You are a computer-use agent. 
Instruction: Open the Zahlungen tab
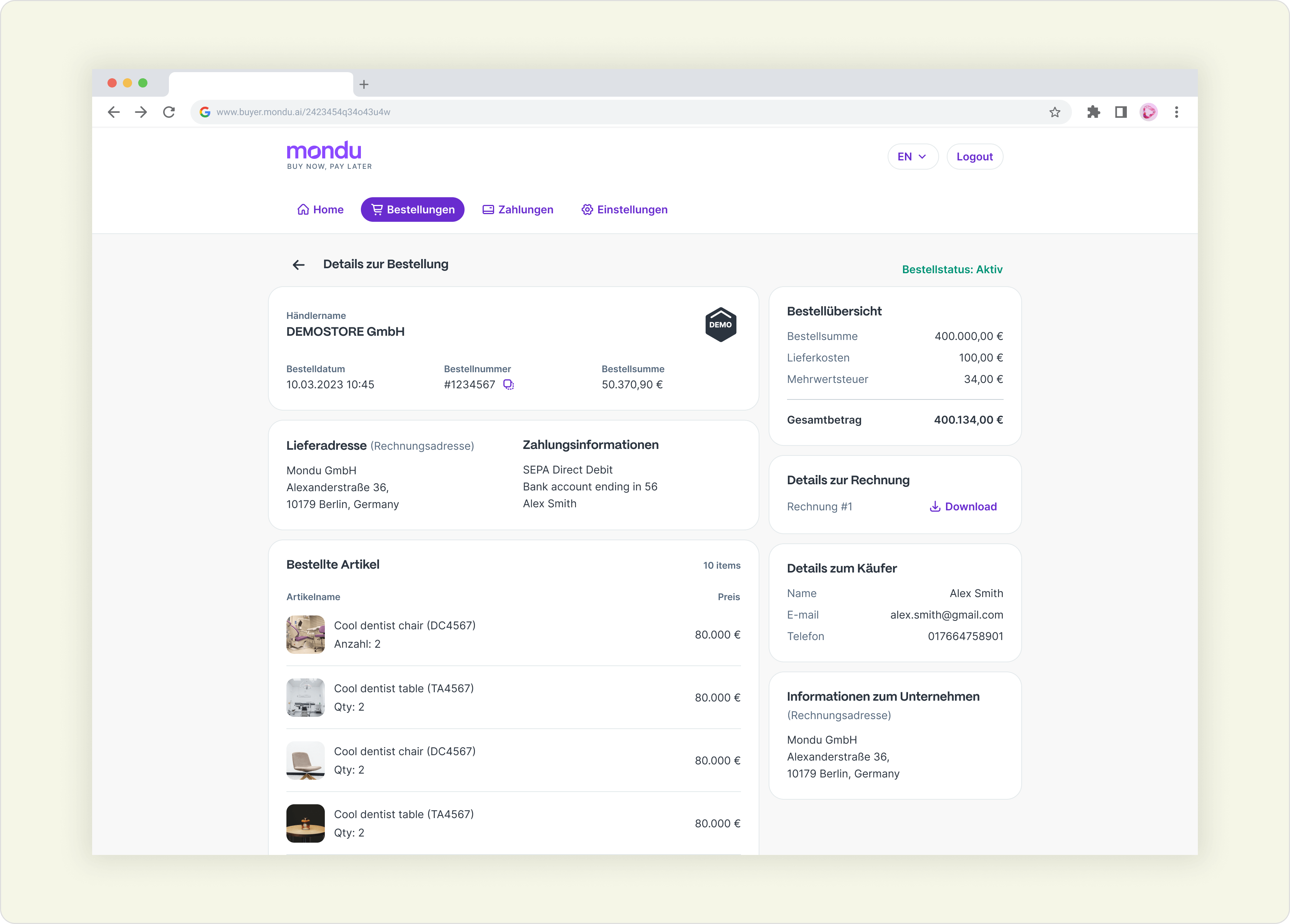tap(518, 210)
